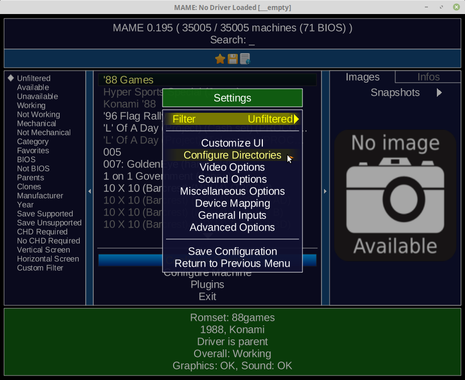The height and width of the screenshot is (380, 465).
Task: Advance Snapshots to next image type
Action: click(x=439, y=93)
